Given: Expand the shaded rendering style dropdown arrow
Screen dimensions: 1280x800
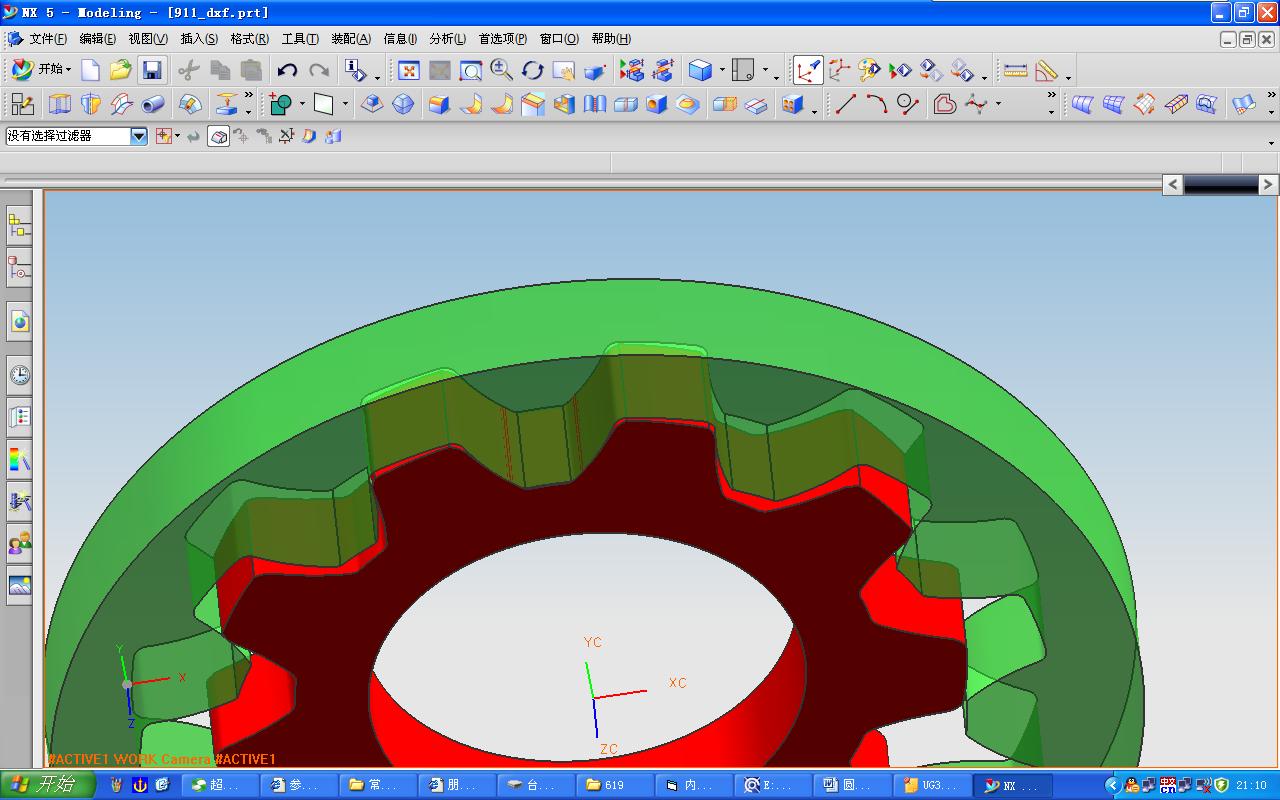Looking at the screenshot, I should (x=722, y=70).
